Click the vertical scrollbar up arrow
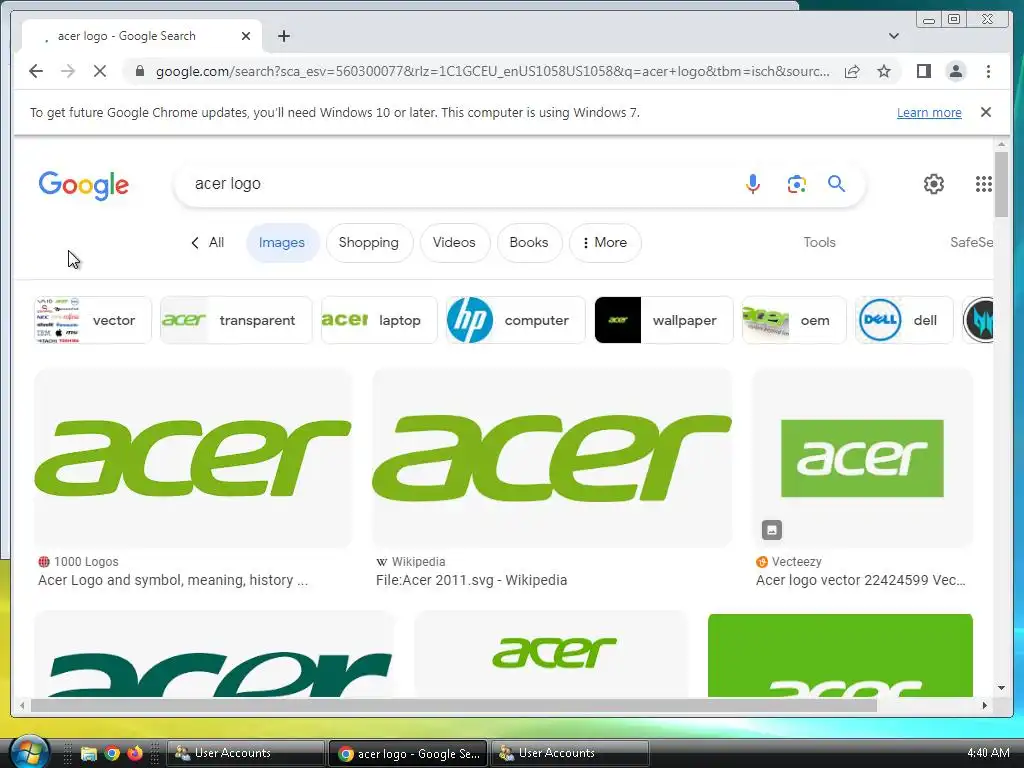This screenshot has height=768, width=1024. tap(1001, 144)
